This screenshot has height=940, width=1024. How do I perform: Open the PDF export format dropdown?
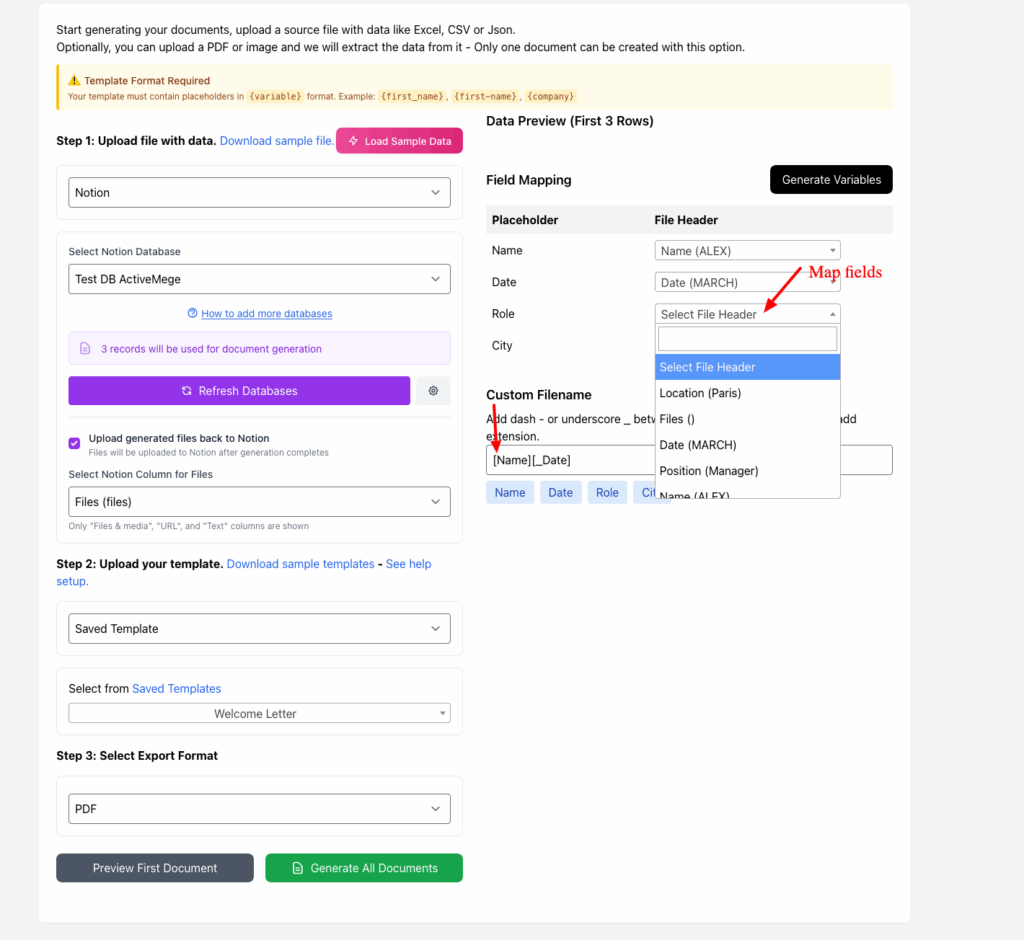(x=259, y=809)
